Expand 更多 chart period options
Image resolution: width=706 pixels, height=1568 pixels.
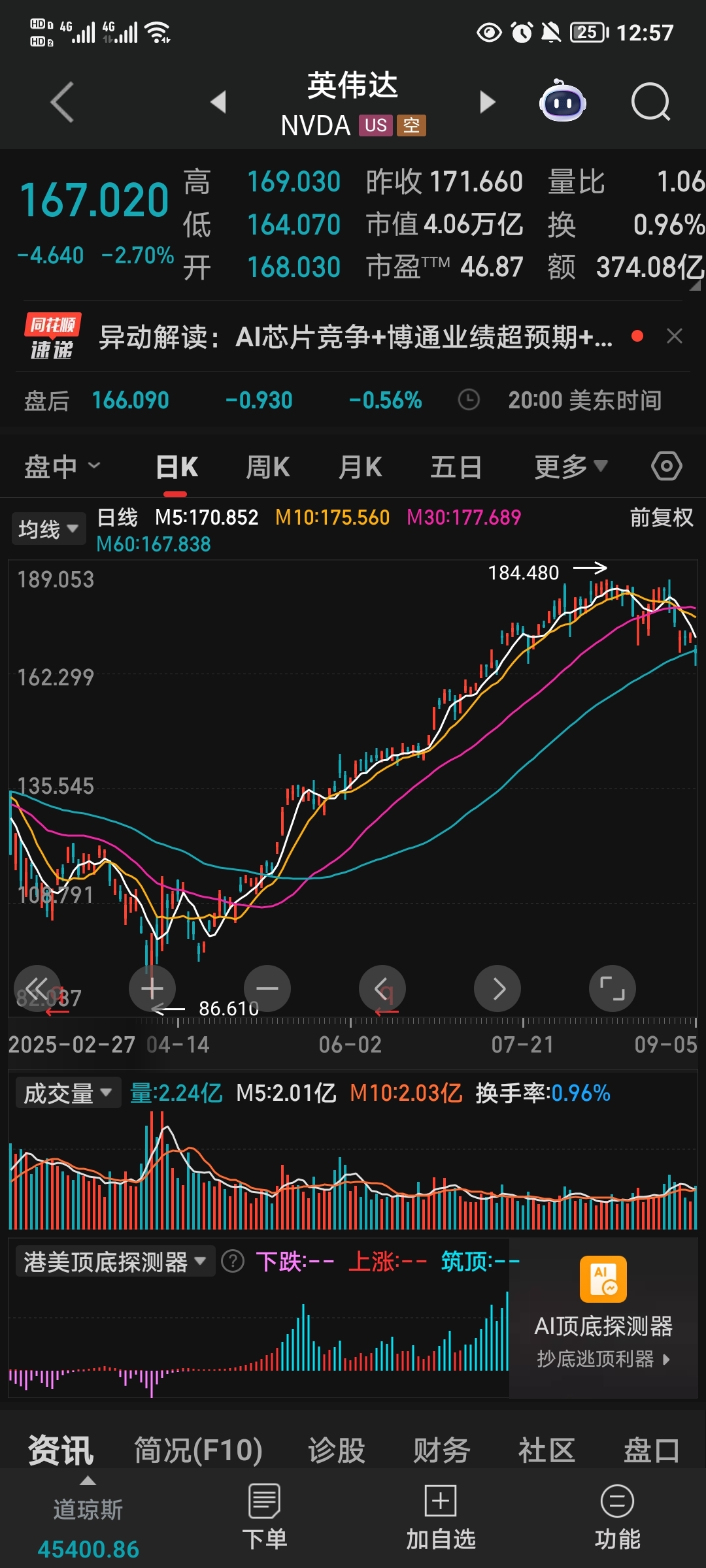(571, 467)
